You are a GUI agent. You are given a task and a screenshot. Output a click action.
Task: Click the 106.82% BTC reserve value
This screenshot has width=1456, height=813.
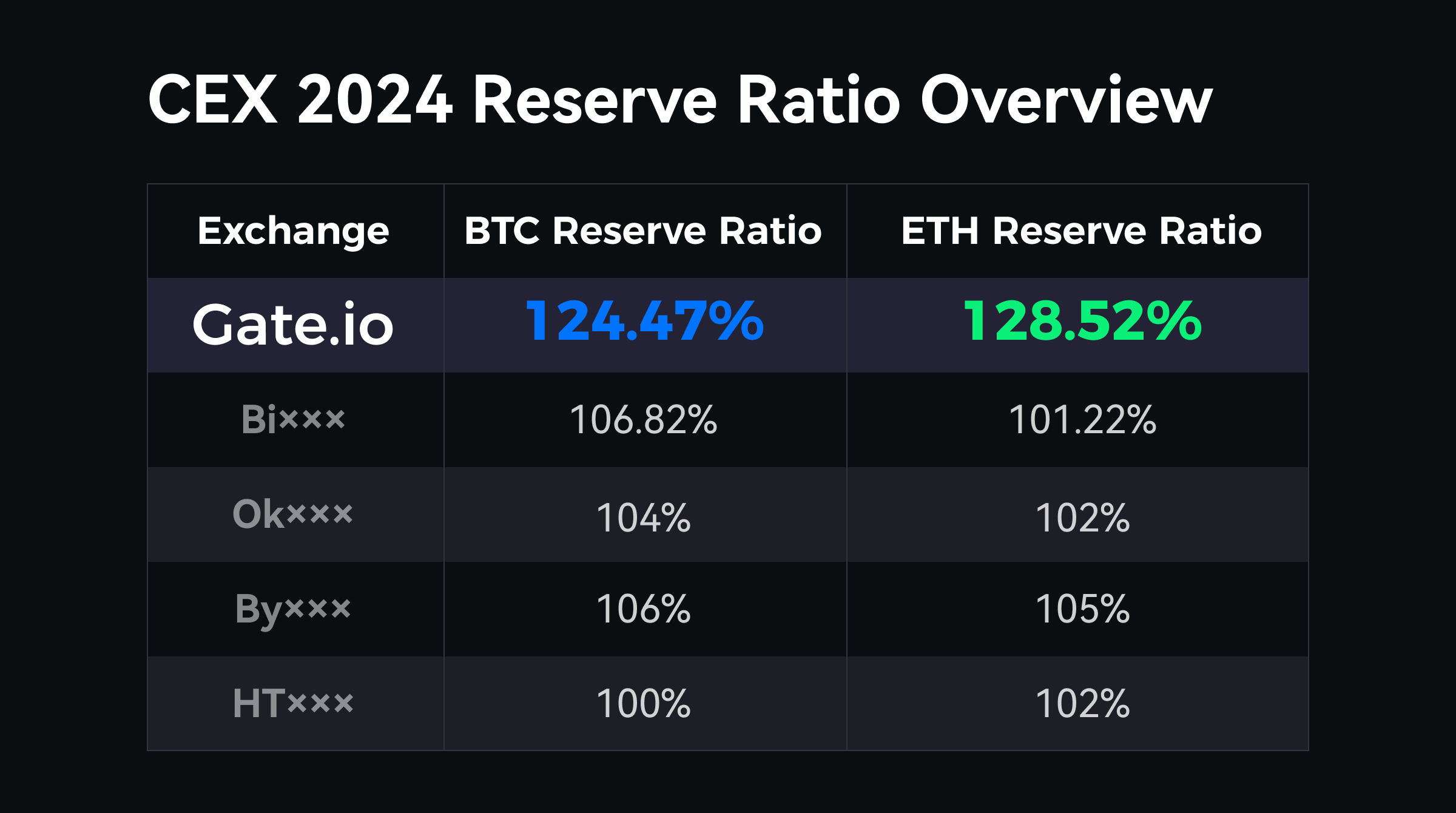pos(644,420)
